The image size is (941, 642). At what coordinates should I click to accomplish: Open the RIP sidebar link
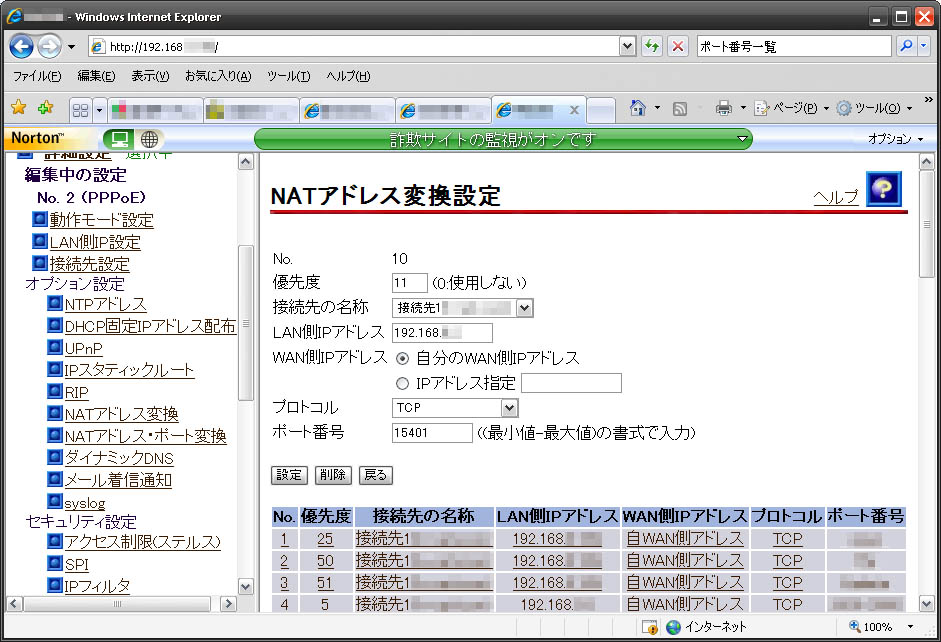[x=76, y=392]
